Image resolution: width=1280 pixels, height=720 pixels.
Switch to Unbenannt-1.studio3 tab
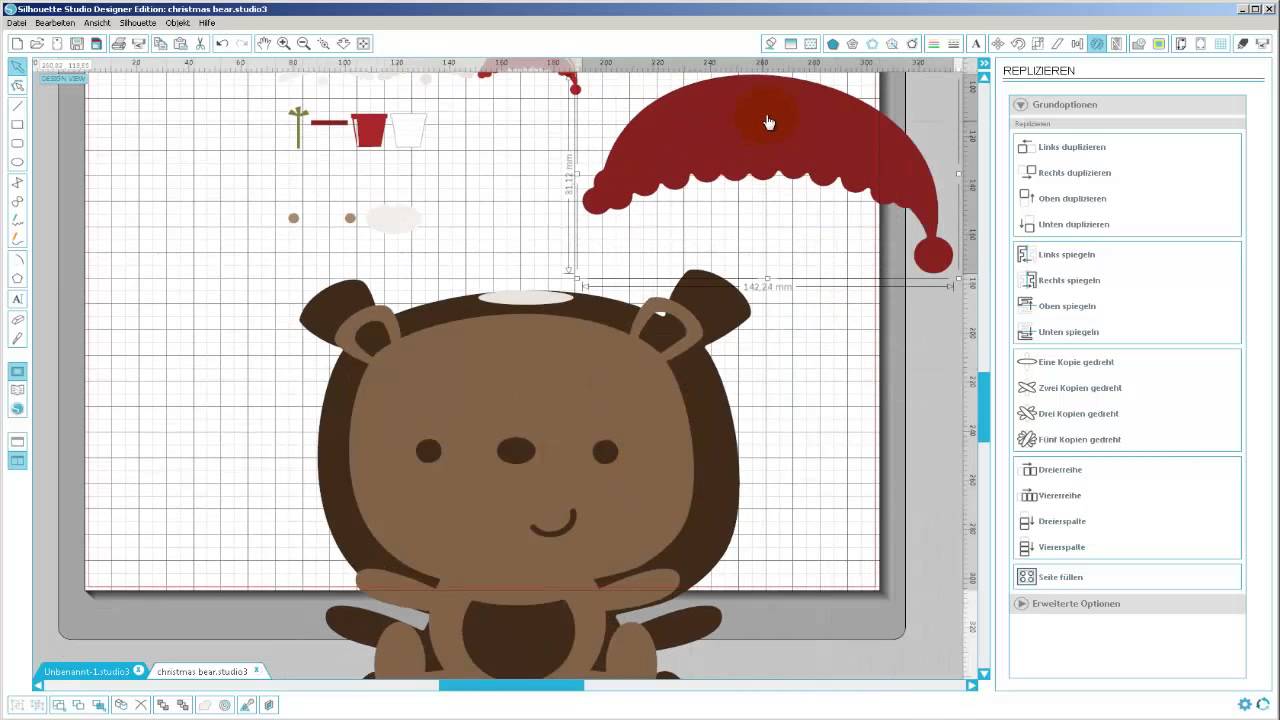86,671
